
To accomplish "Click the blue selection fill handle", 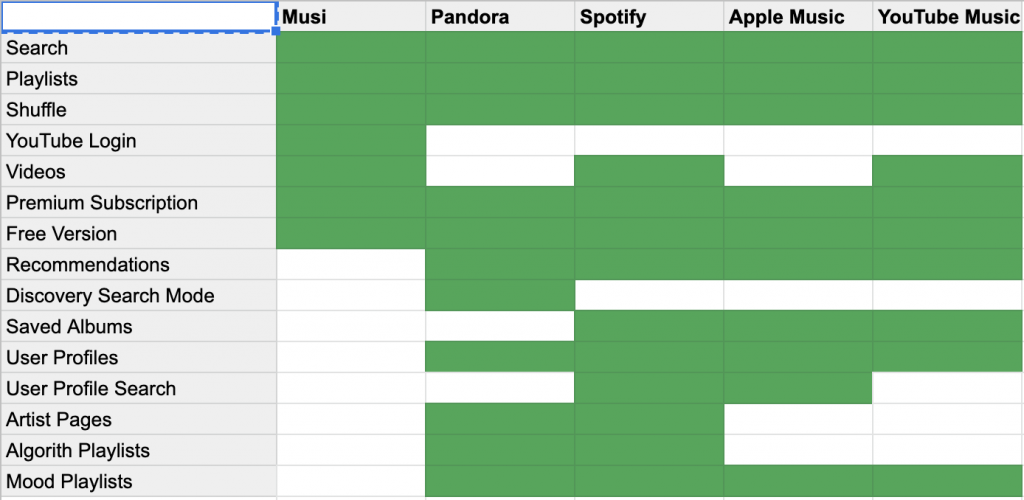I will click(x=276, y=31).
